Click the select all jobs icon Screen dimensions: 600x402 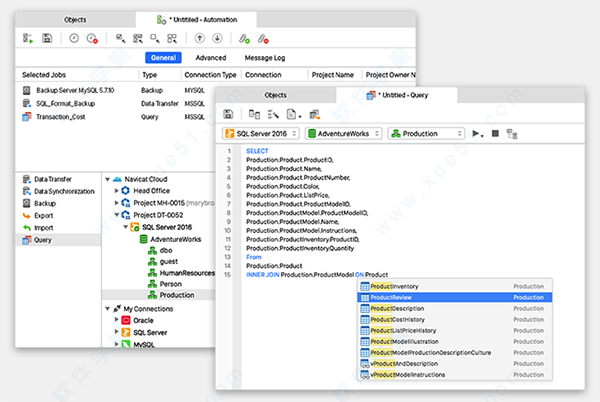tap(138, 38)
